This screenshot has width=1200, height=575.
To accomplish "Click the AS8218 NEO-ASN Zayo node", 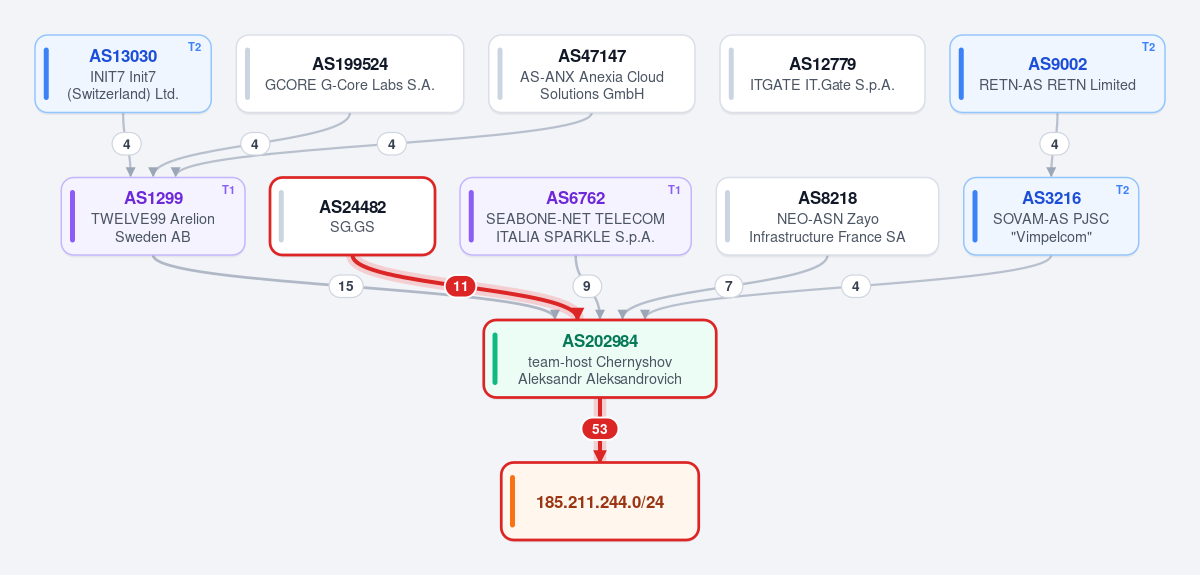I will pyautogui.click(x=827, y=216).
